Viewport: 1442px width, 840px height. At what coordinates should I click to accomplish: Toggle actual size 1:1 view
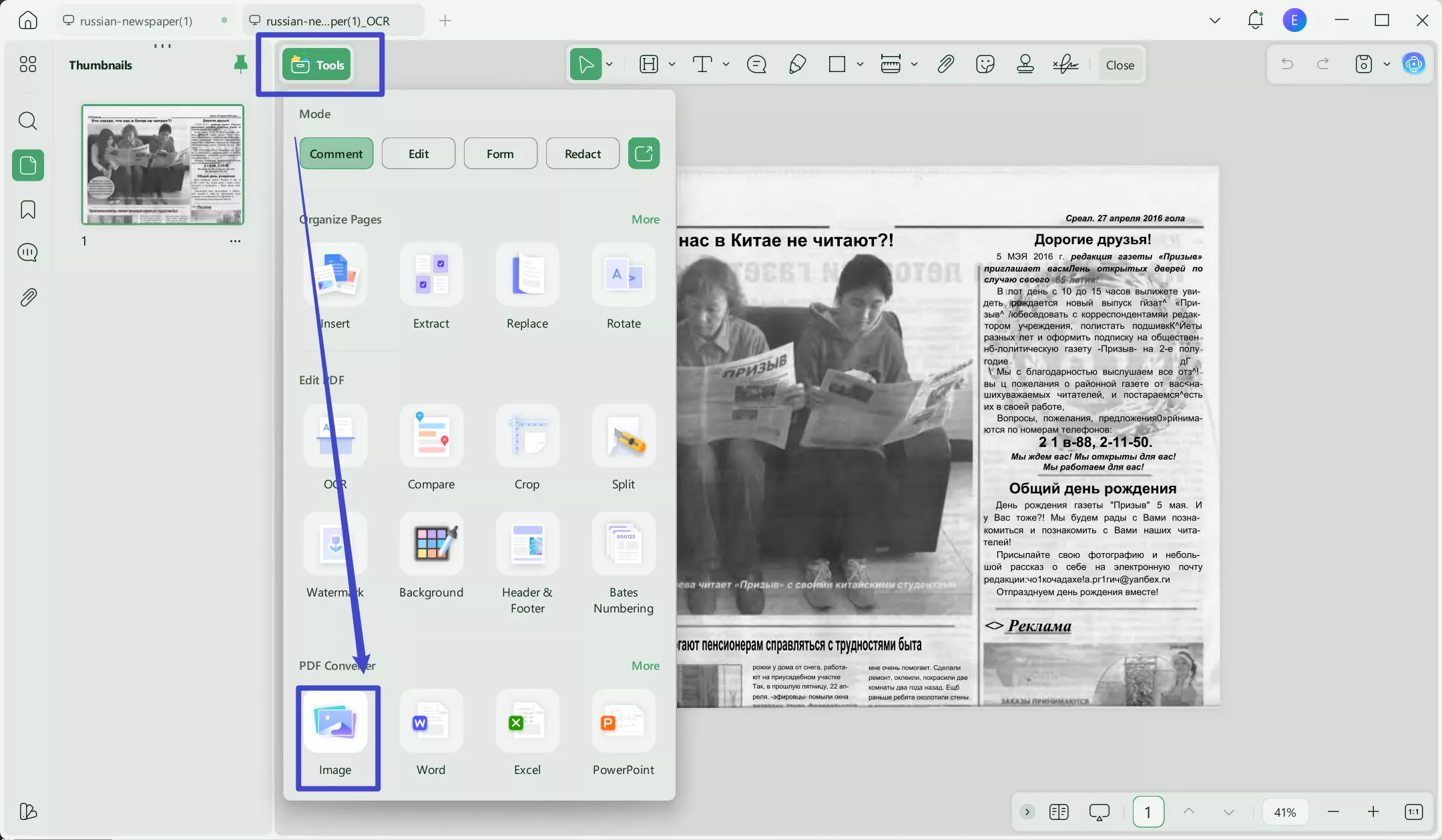click(1413, 812)
